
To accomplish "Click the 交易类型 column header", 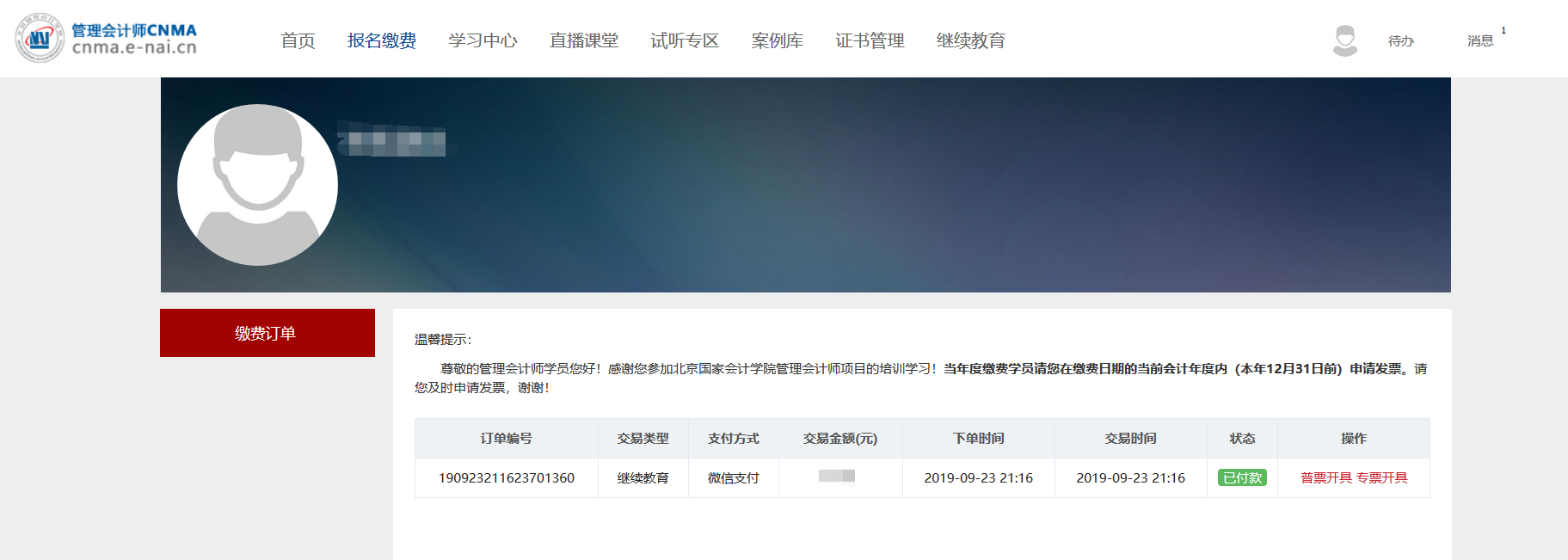I will pyautogui.click(x=643, y=439).
